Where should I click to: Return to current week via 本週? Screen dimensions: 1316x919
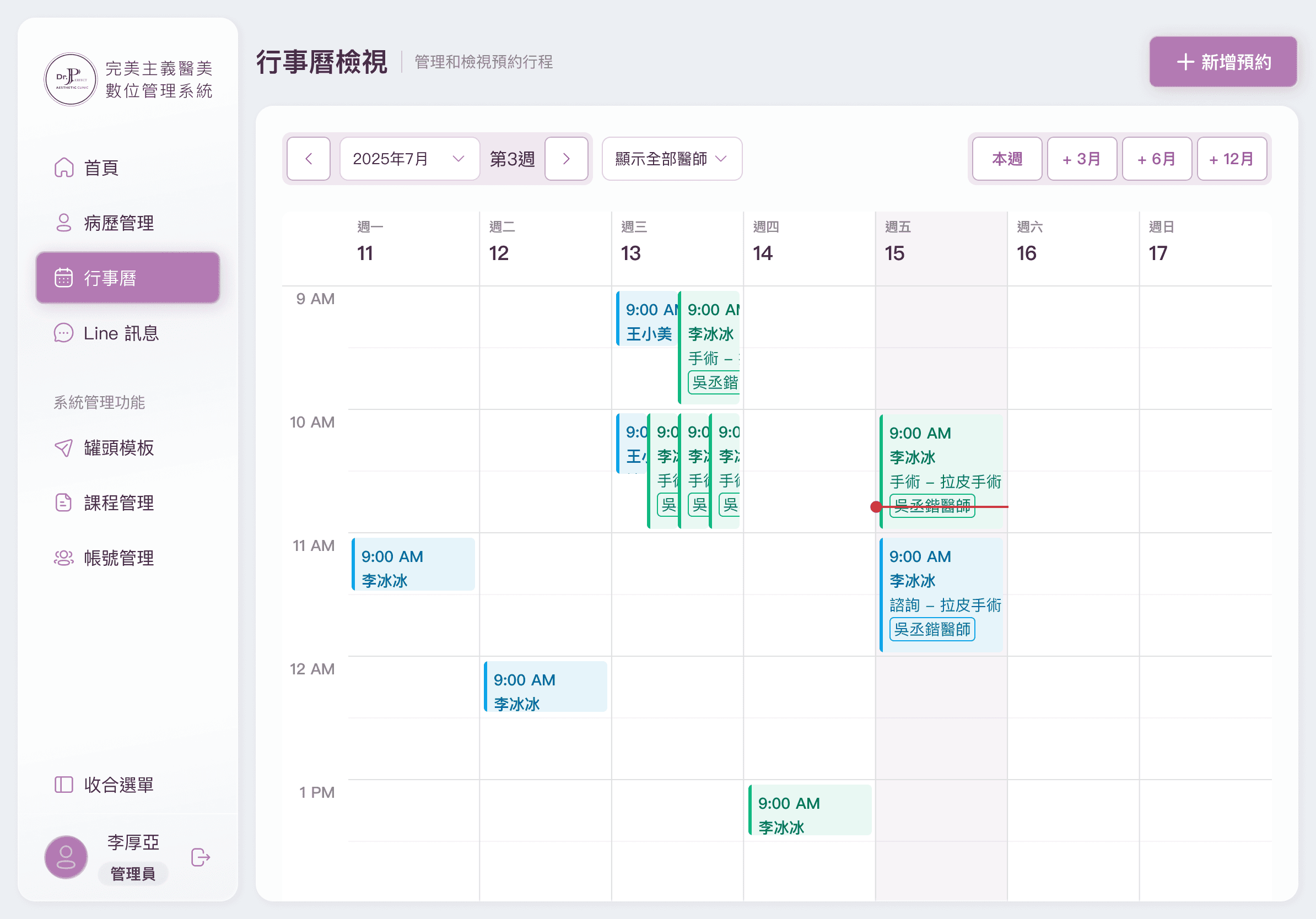tap(1006, 159)
